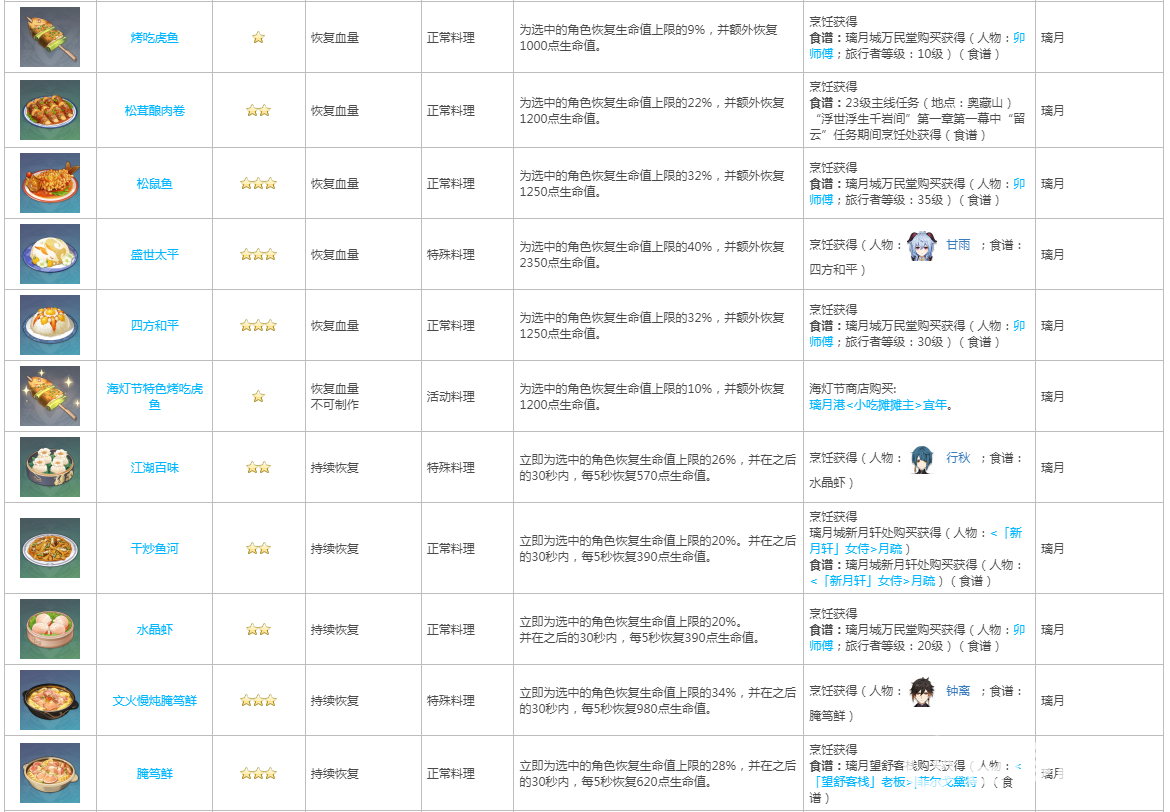Click the 文火慢炖腌笃鲜 dish image
Image resolution: width=1170 pixels, height=812 pixels.
pos(50,700)
